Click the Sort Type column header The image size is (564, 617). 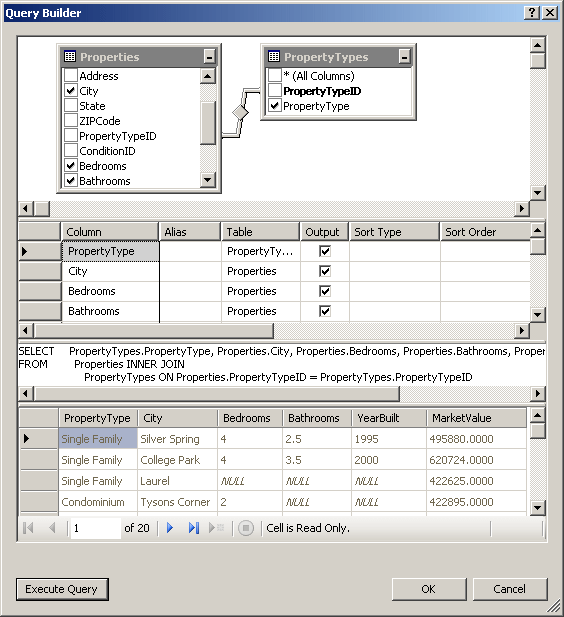tap(394, 232)
